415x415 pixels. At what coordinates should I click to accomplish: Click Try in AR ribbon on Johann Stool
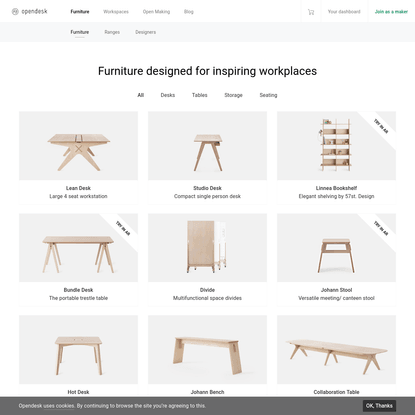coord(381,228)
